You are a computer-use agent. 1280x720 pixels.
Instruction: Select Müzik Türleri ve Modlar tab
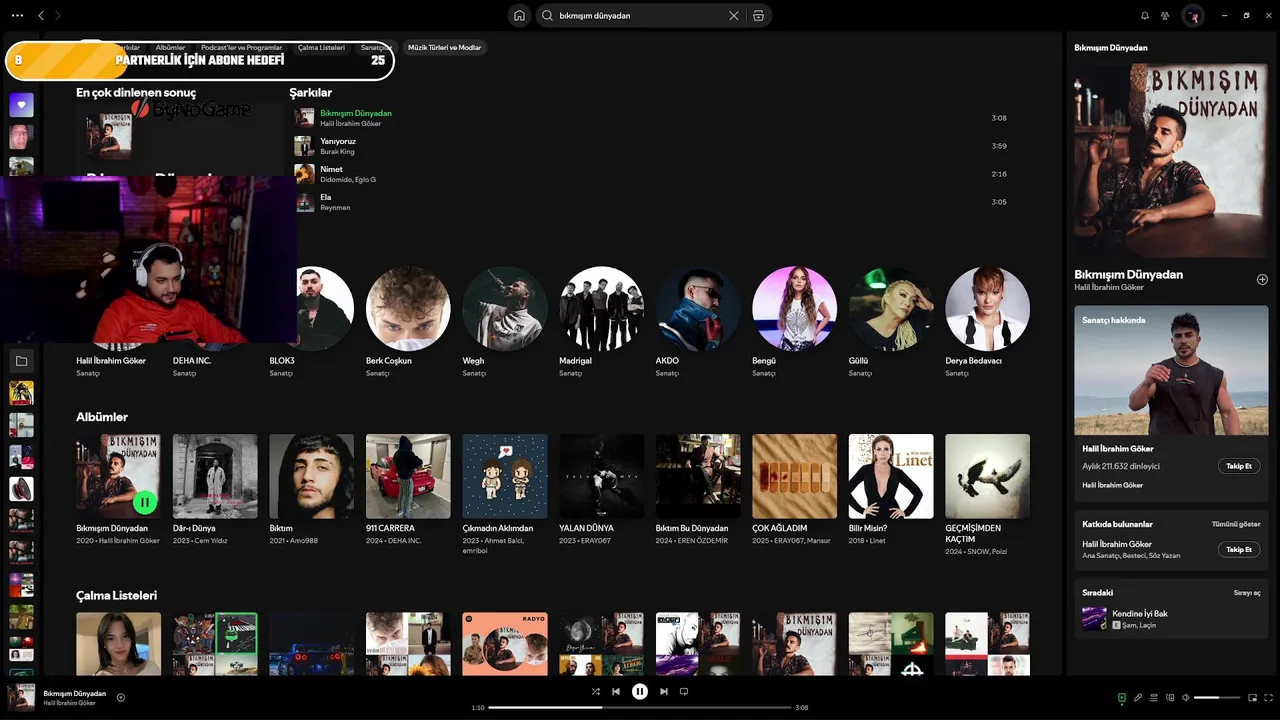[445, 47]
